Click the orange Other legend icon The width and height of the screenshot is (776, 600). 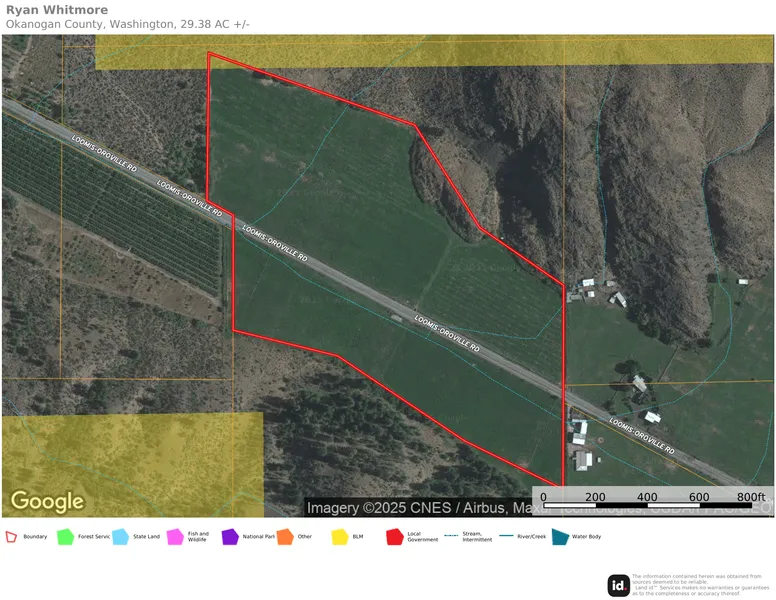click(x=285, y=537)
